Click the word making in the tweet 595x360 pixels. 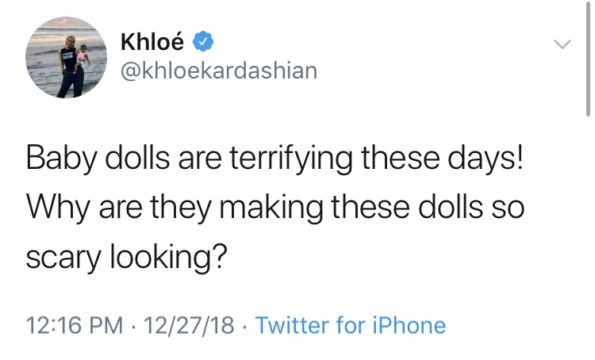pyautogui.click(x=271, y=209)
